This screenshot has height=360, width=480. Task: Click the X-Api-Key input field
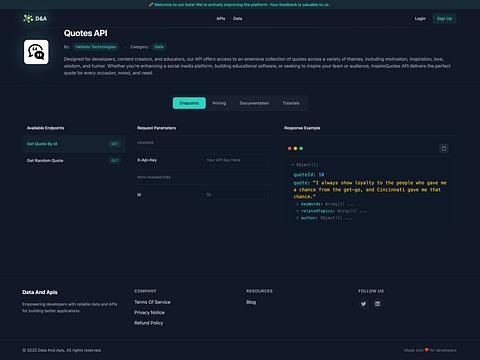235,160
